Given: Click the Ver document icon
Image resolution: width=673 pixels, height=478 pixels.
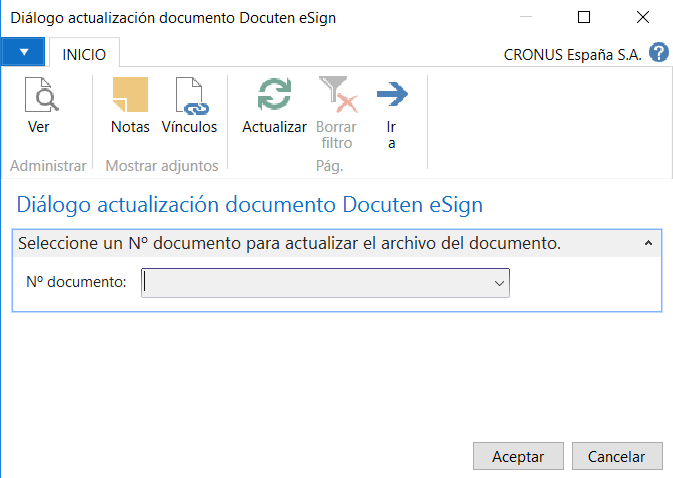Looking at the screenshot, I should coord(41,94).
